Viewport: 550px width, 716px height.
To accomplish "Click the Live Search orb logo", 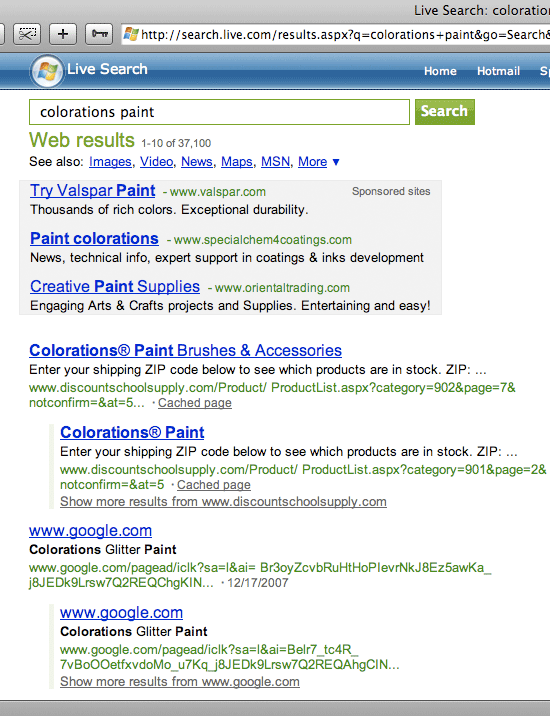I will point(47,71).
